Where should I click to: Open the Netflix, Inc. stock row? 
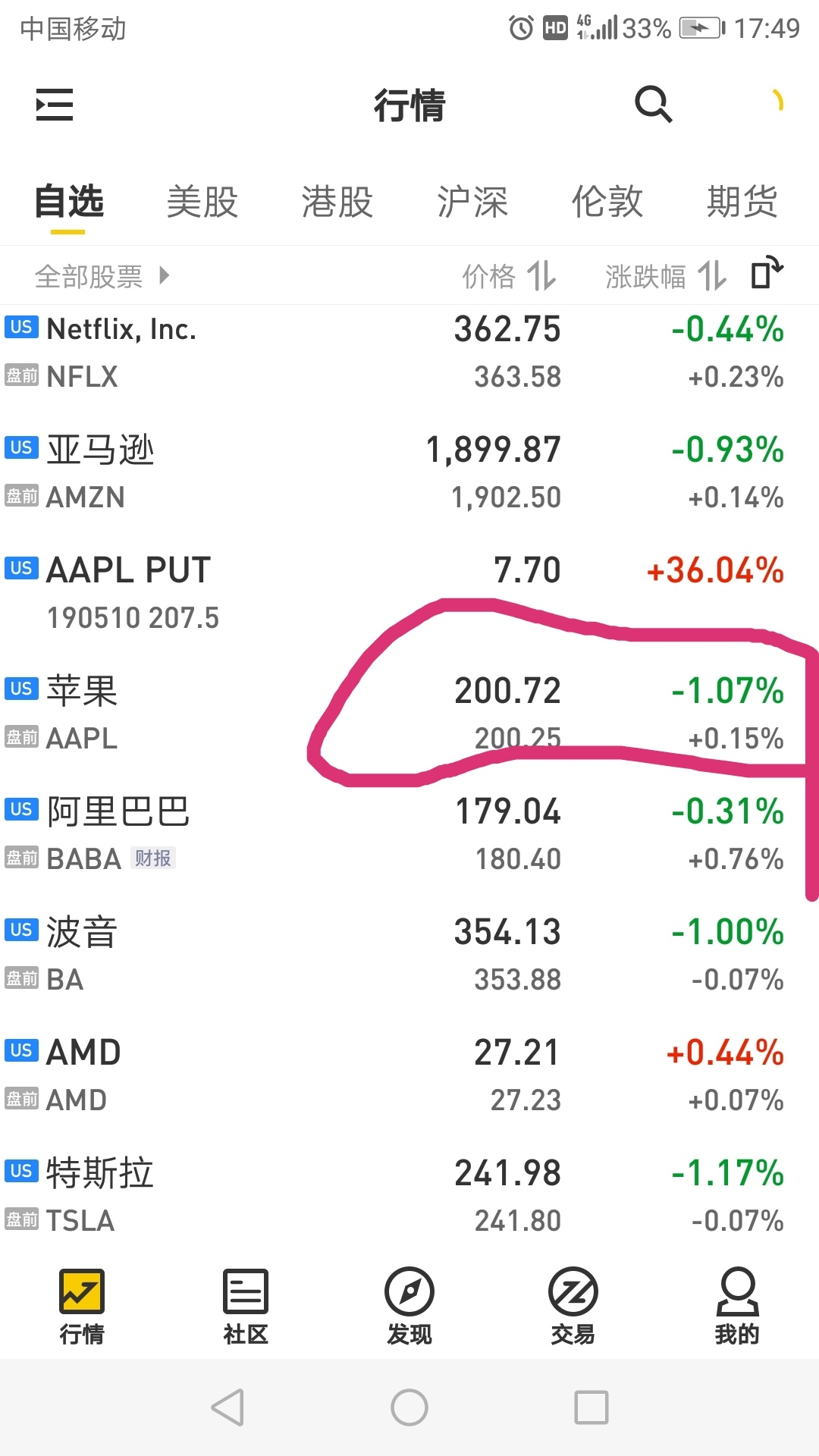point(409,352)
